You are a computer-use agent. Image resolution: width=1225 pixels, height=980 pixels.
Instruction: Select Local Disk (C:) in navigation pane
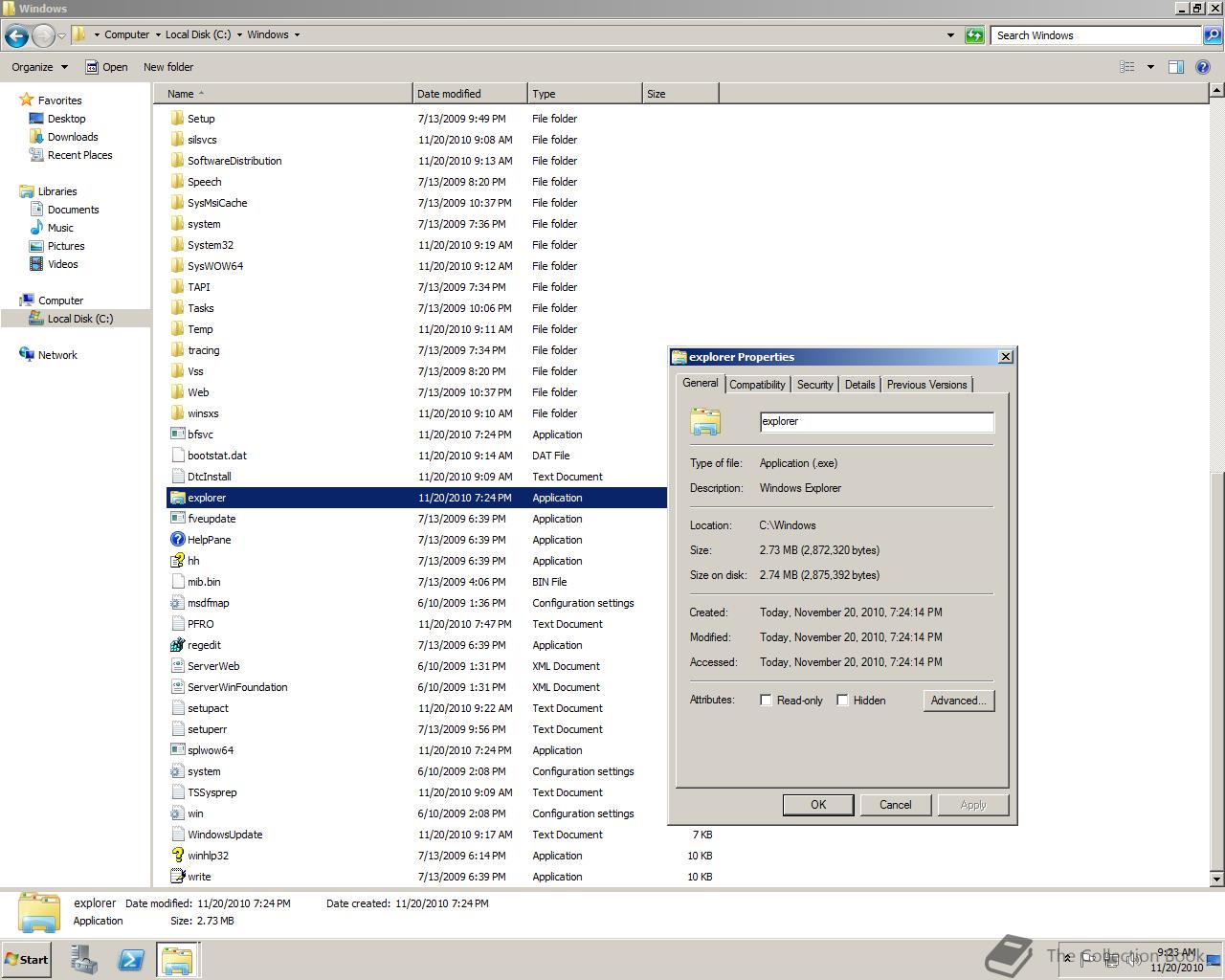(79, 319)
